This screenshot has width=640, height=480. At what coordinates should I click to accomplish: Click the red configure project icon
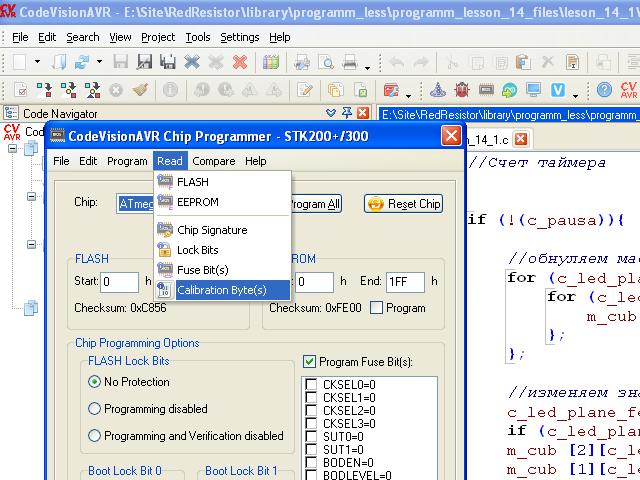coord(391,89)
